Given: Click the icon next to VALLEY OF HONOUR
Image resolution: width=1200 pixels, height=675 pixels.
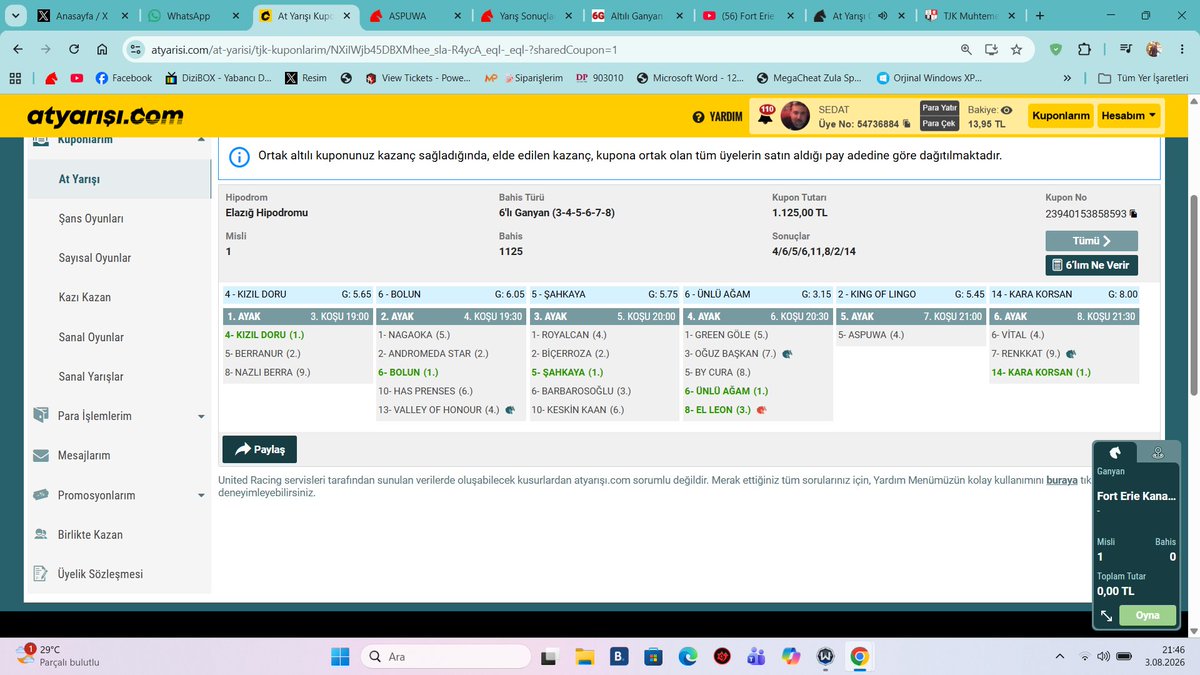Looking at the screenshot, I should point(510,410).
